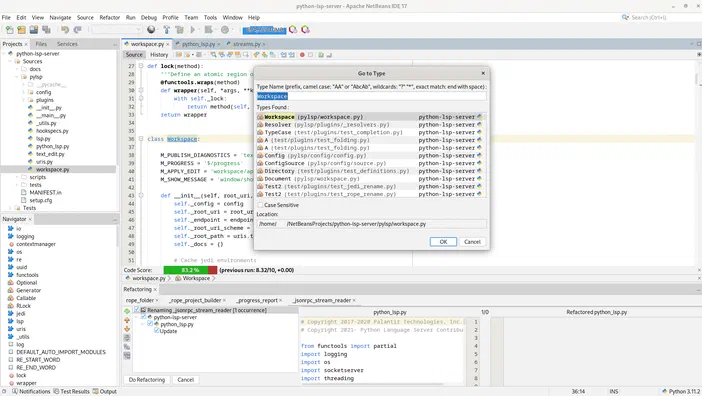The image size is (702, 396).
Task: Click the Clean and Build icon
Action: [180, 30]
